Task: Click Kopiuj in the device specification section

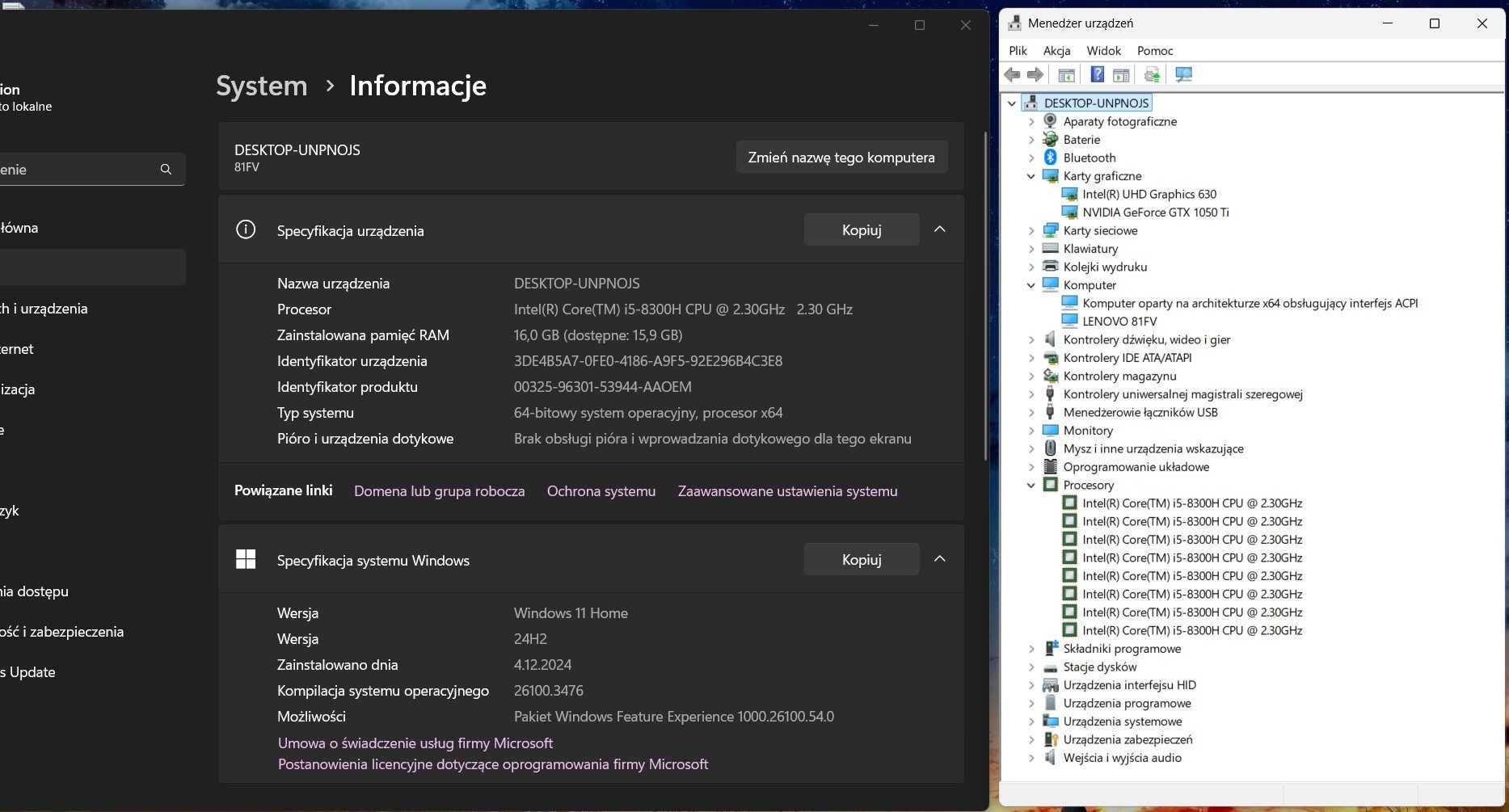Action: click(x=862, y=229)
